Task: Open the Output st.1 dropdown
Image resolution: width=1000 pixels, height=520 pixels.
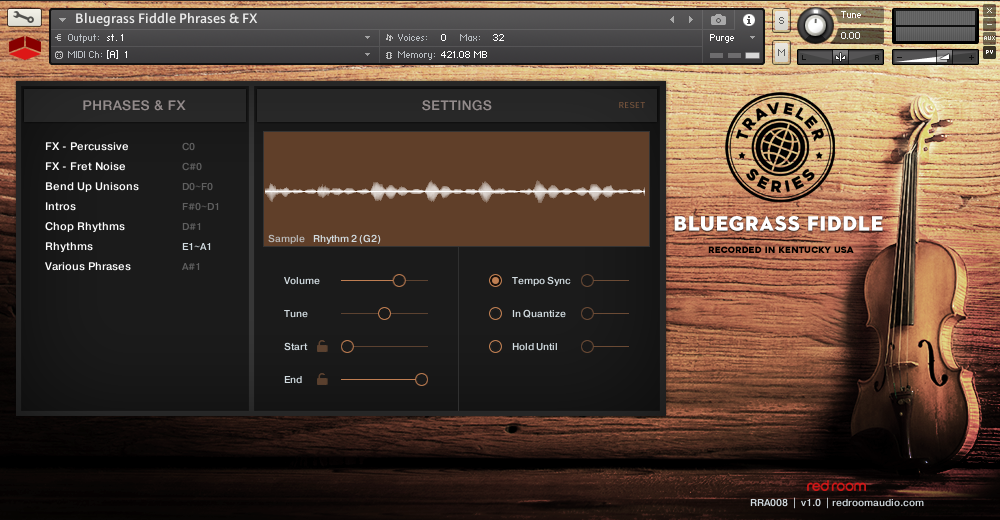Action: [x=367, y=38]
